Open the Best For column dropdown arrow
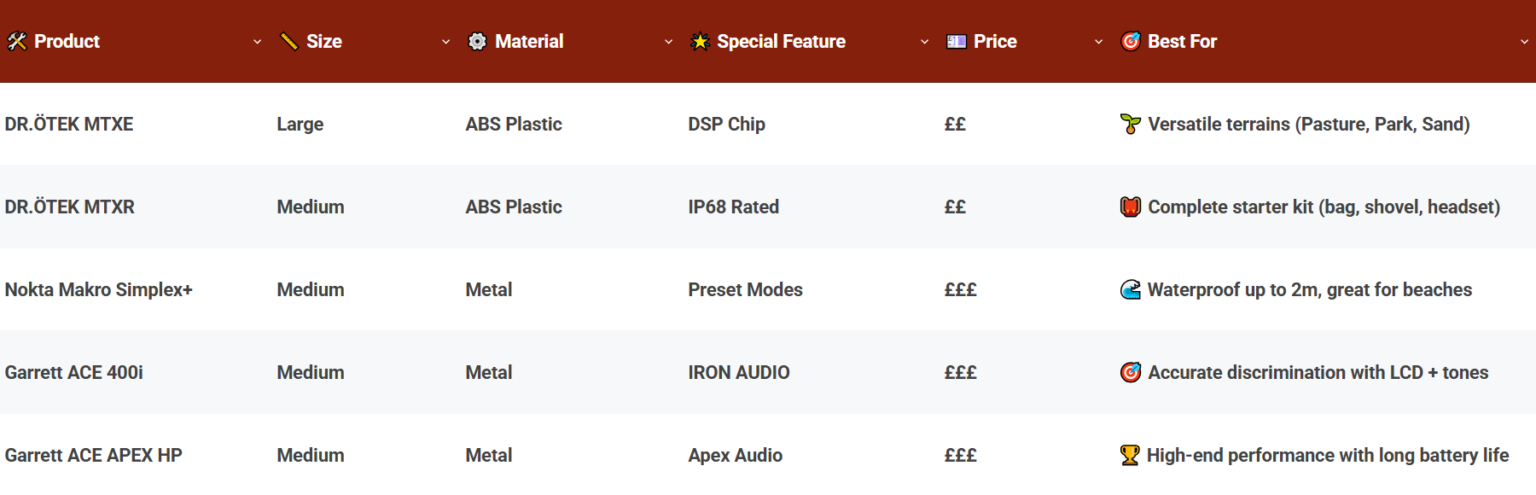 pos(1524,42)
